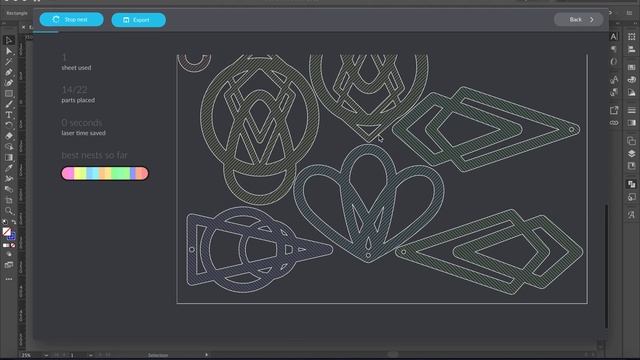The height and width of the screenshot is (360, 640).
Task: Open the Layers panel icon
Action: (x=631, y=153)
